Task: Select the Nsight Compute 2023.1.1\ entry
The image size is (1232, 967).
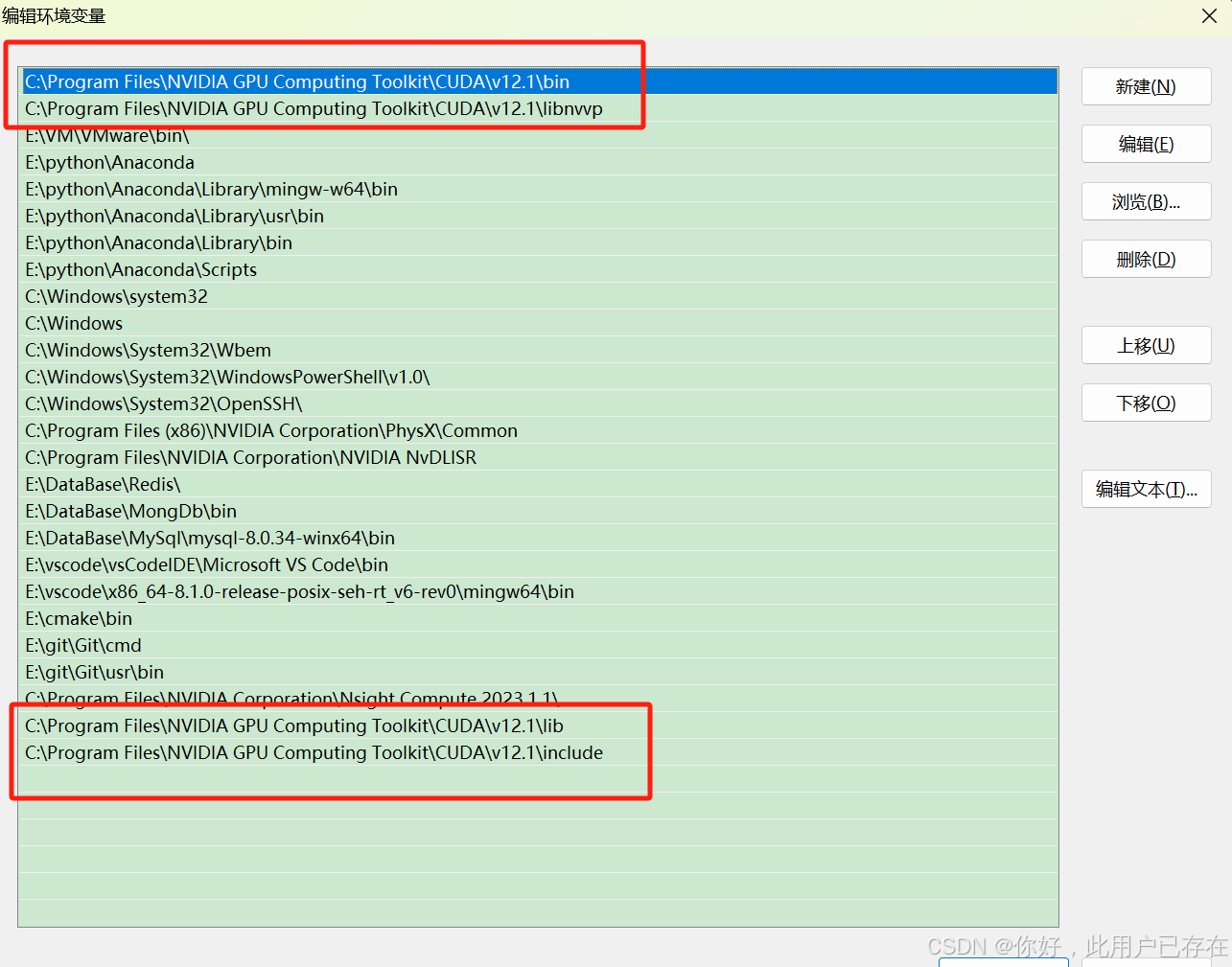Action: pyautogui.click(x=538, y=699)
